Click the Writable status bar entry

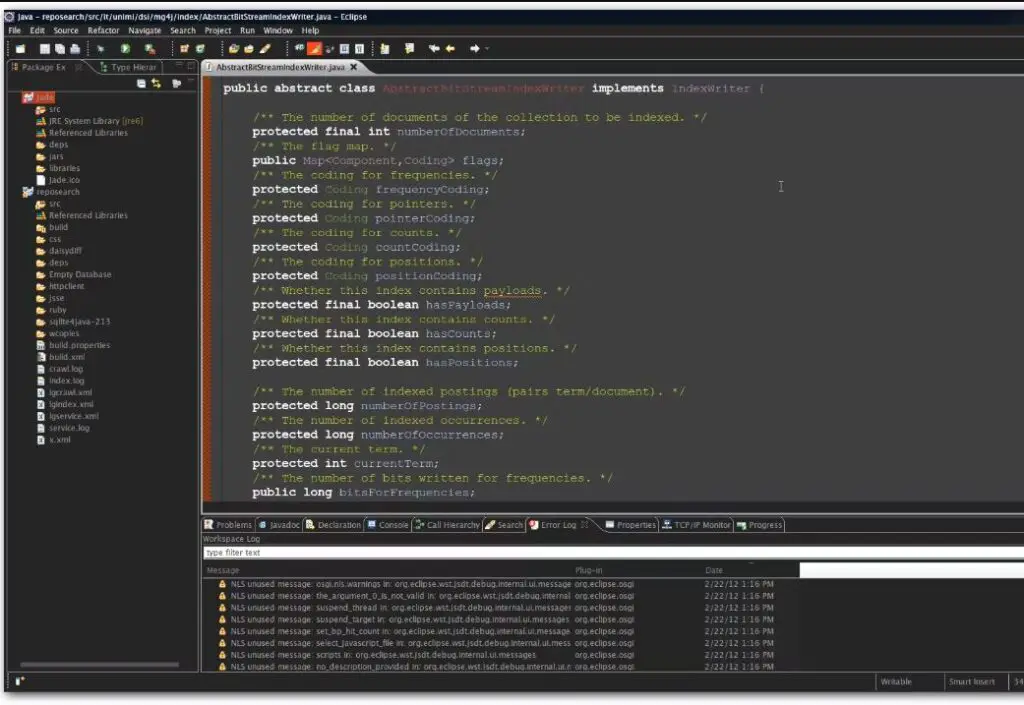(x=896, y=682)
